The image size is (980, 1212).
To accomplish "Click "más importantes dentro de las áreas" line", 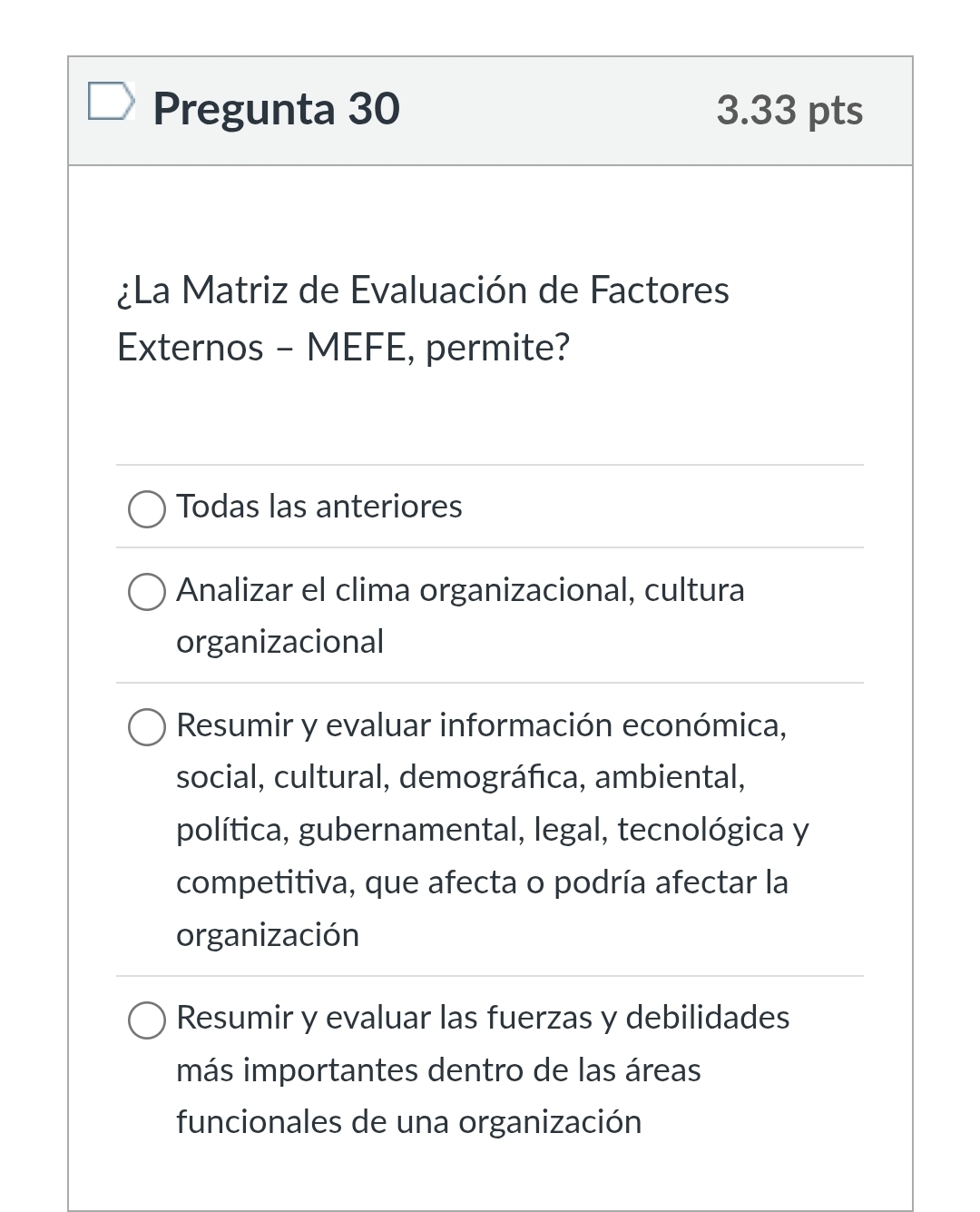I will [438, 1070].
